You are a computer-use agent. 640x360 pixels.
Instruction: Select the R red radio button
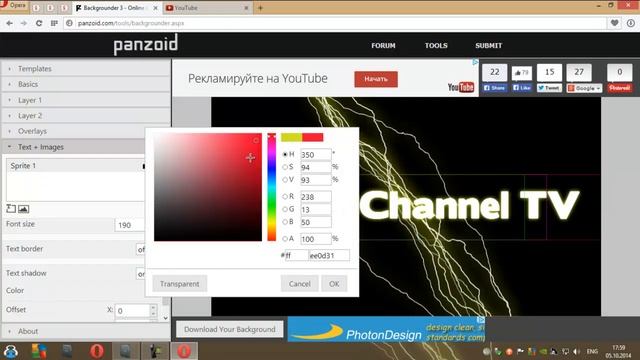coord(285,196)
